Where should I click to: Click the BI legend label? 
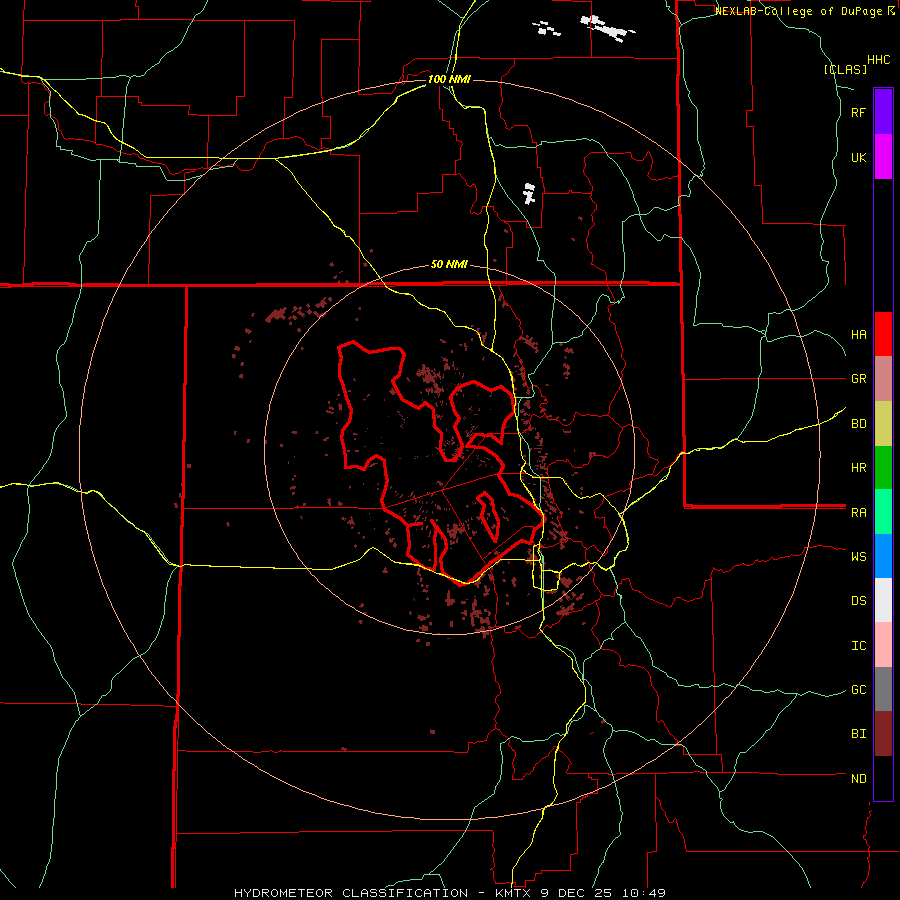coord(859,734)
